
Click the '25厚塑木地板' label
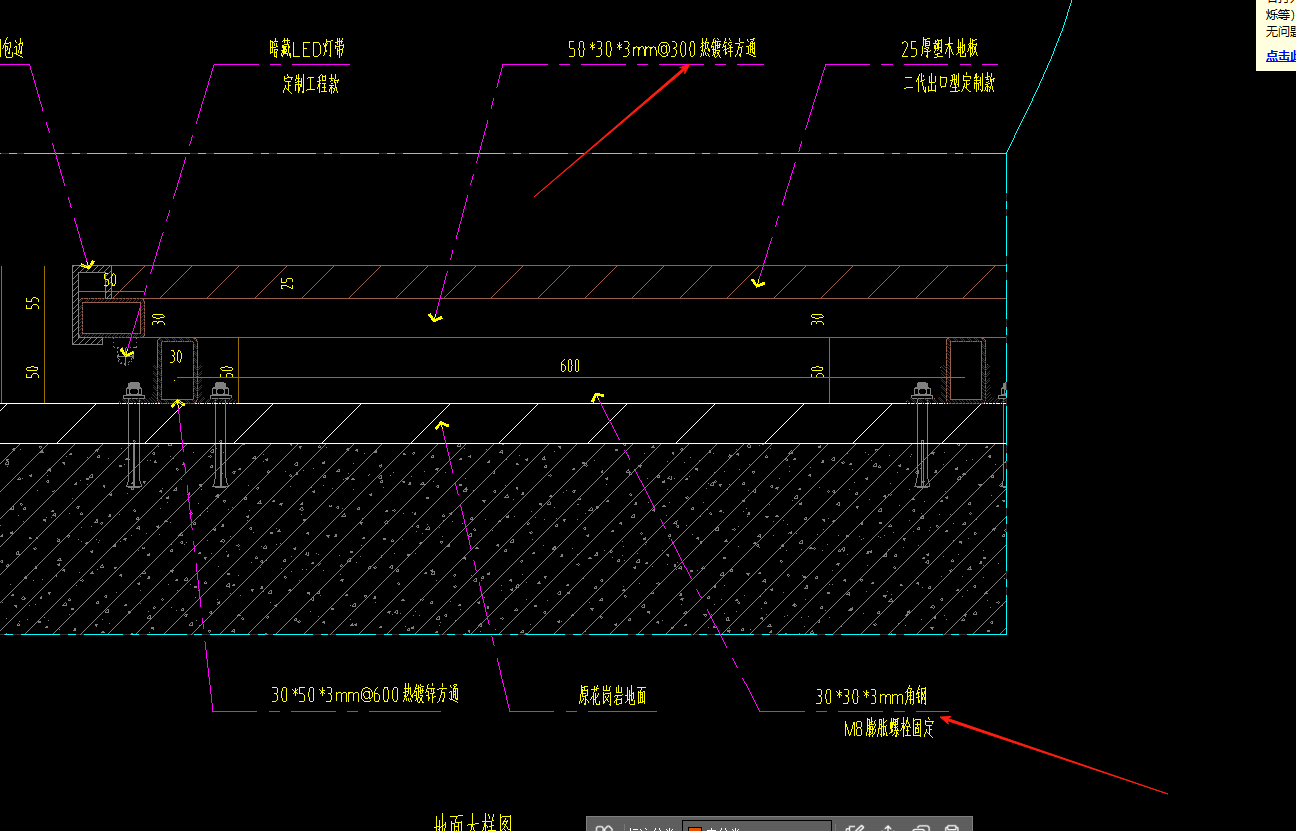tap(940, 49)
